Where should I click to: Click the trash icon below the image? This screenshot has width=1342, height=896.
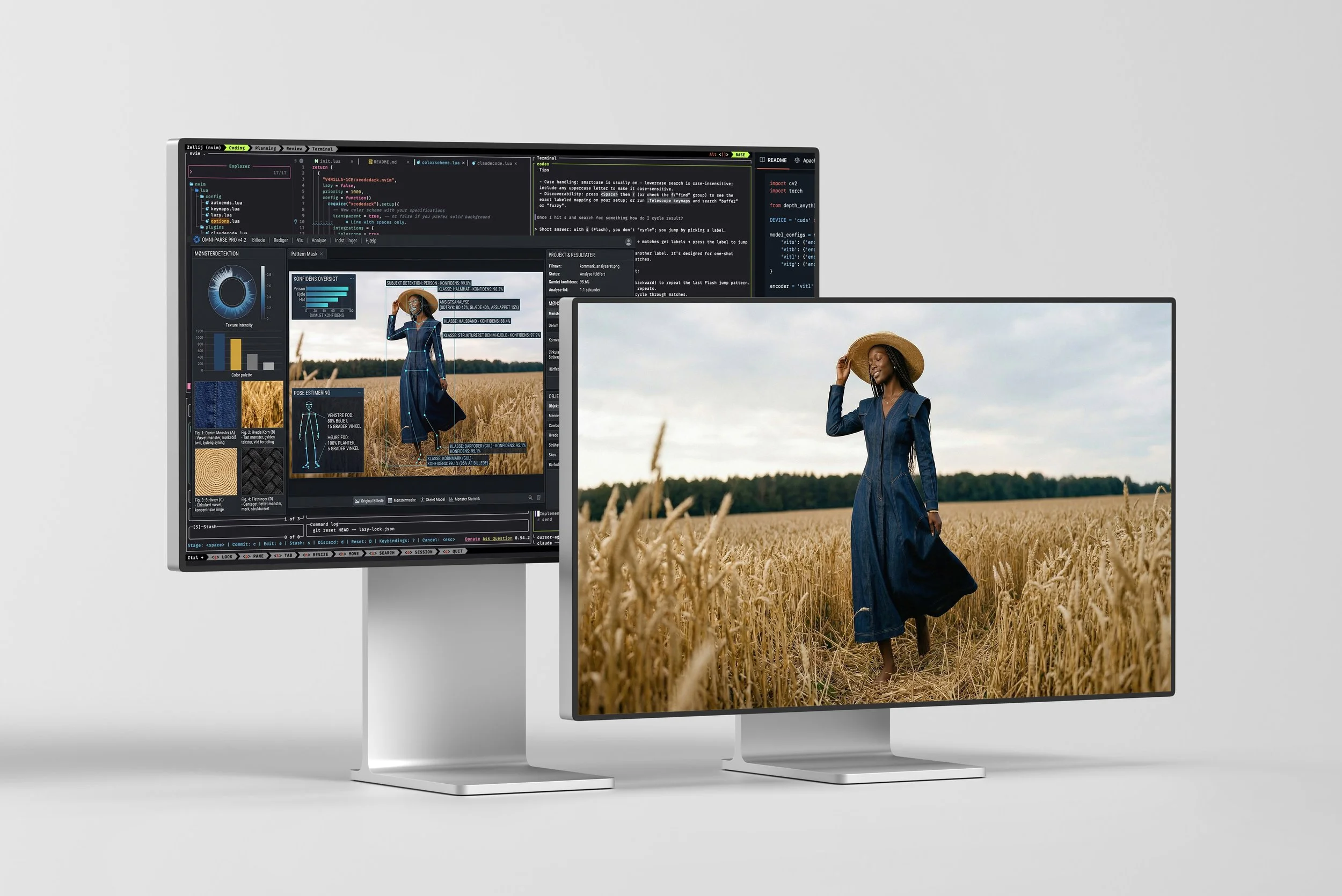pos(538,498)
